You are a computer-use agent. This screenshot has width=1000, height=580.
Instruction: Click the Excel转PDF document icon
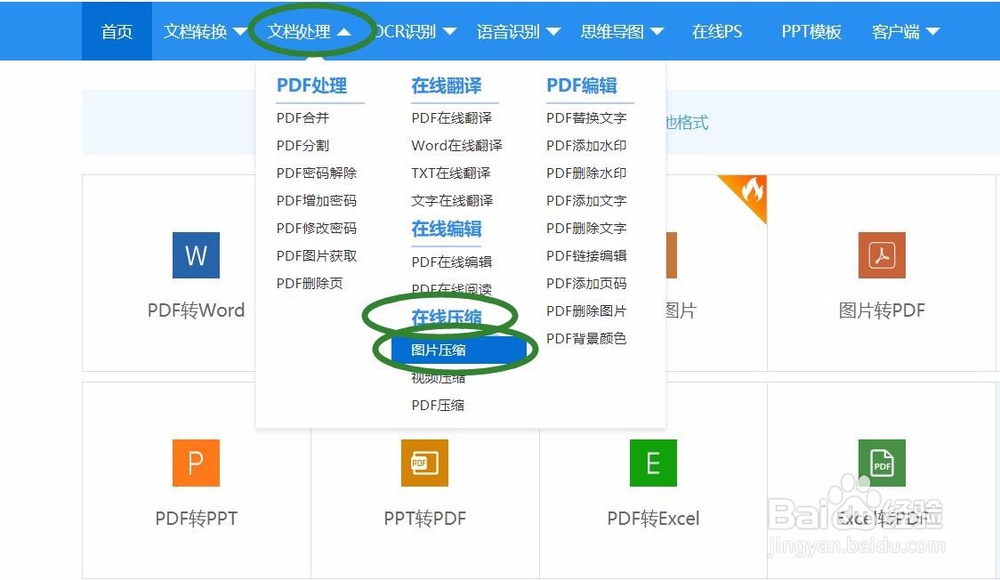(881, 463)
